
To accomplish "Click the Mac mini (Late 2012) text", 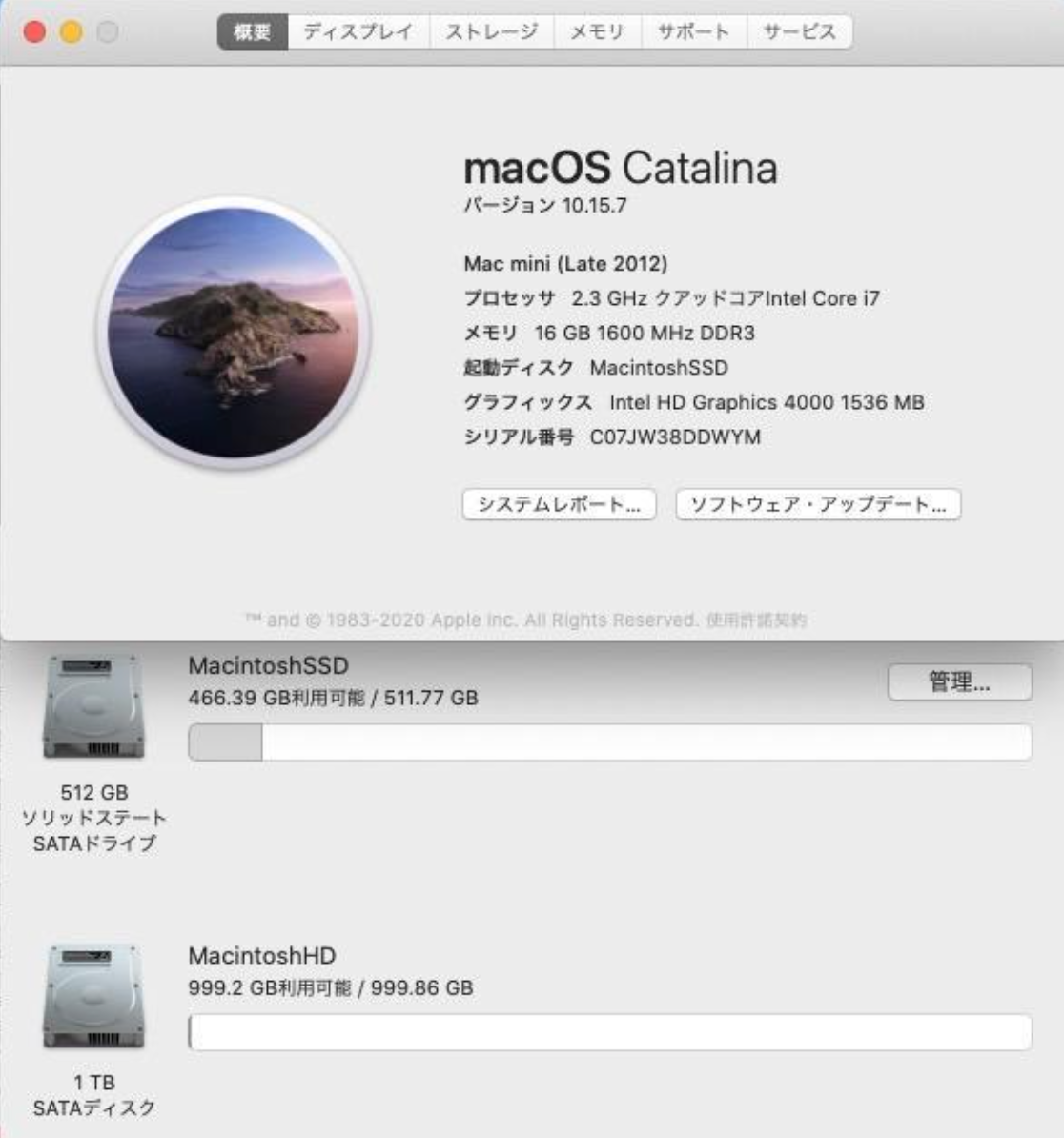I will [x=565, y=263].
